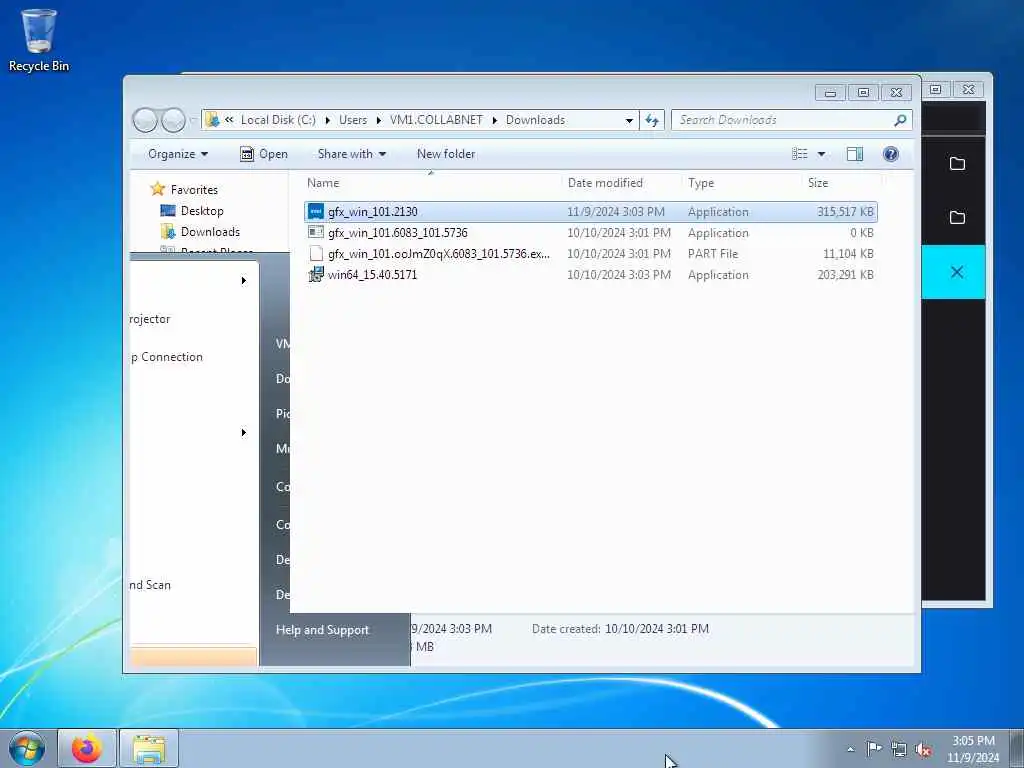The image size is (1024, 768).
Task: Toggle the preview pane icon
Action: (x=855, y=154)
